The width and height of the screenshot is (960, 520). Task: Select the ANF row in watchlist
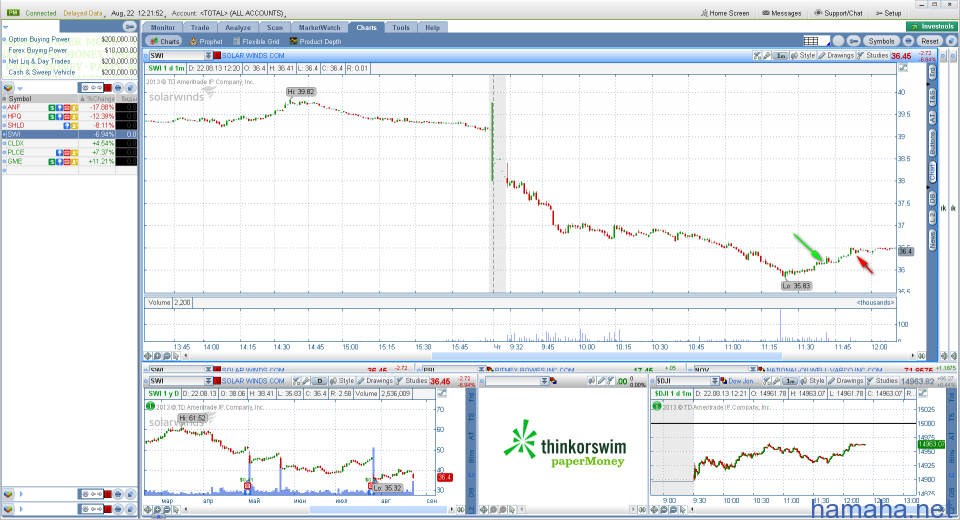click(69, 107)
